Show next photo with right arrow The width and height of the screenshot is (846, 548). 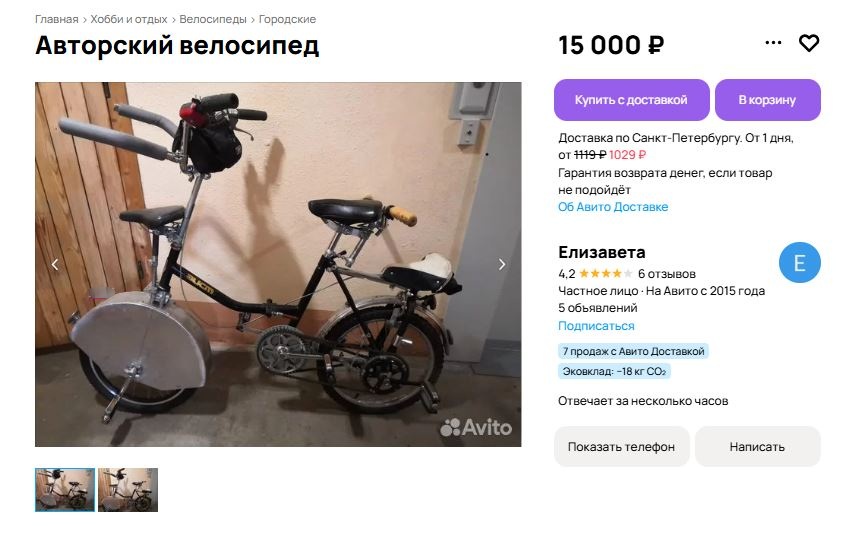pyautogui.click(x=502, y=264)
